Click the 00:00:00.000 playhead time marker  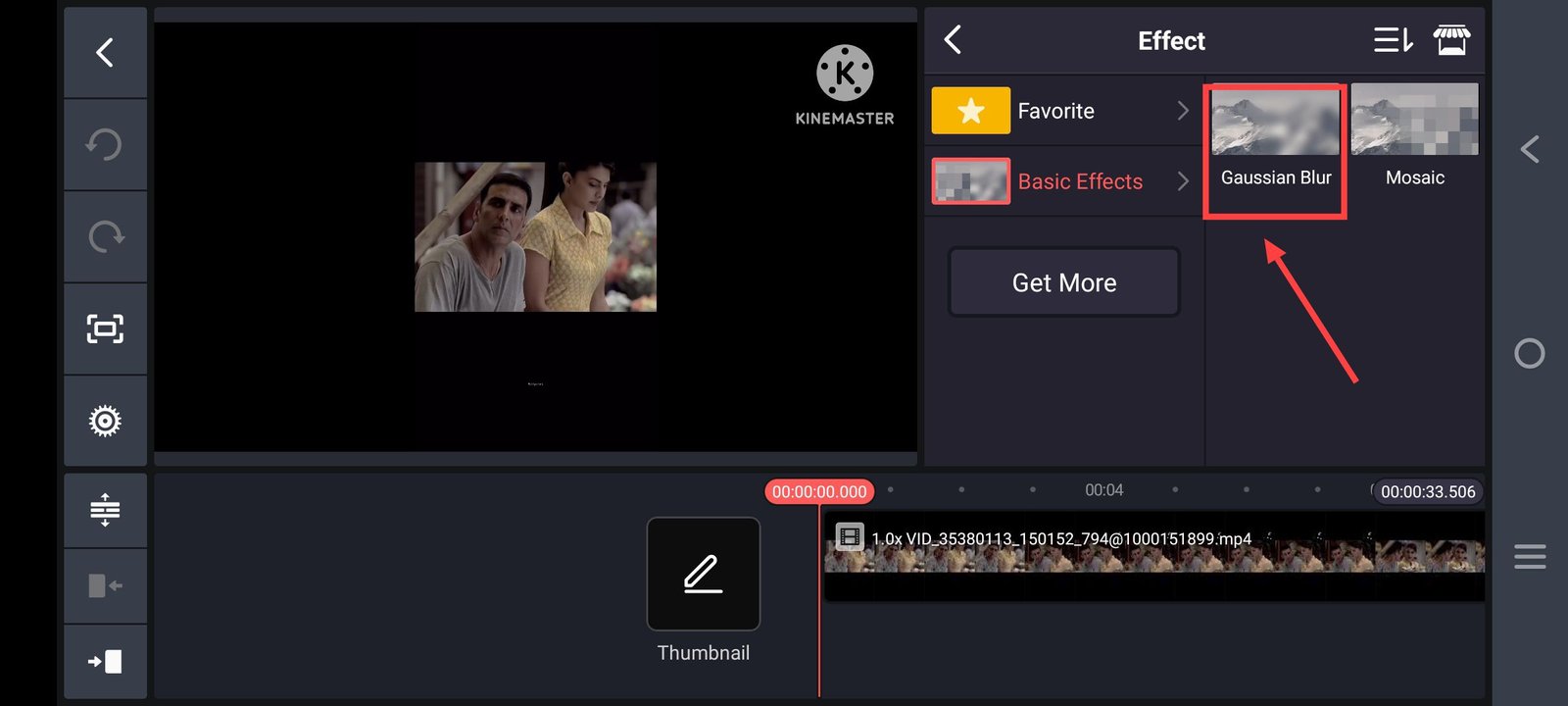pos(819,492)
